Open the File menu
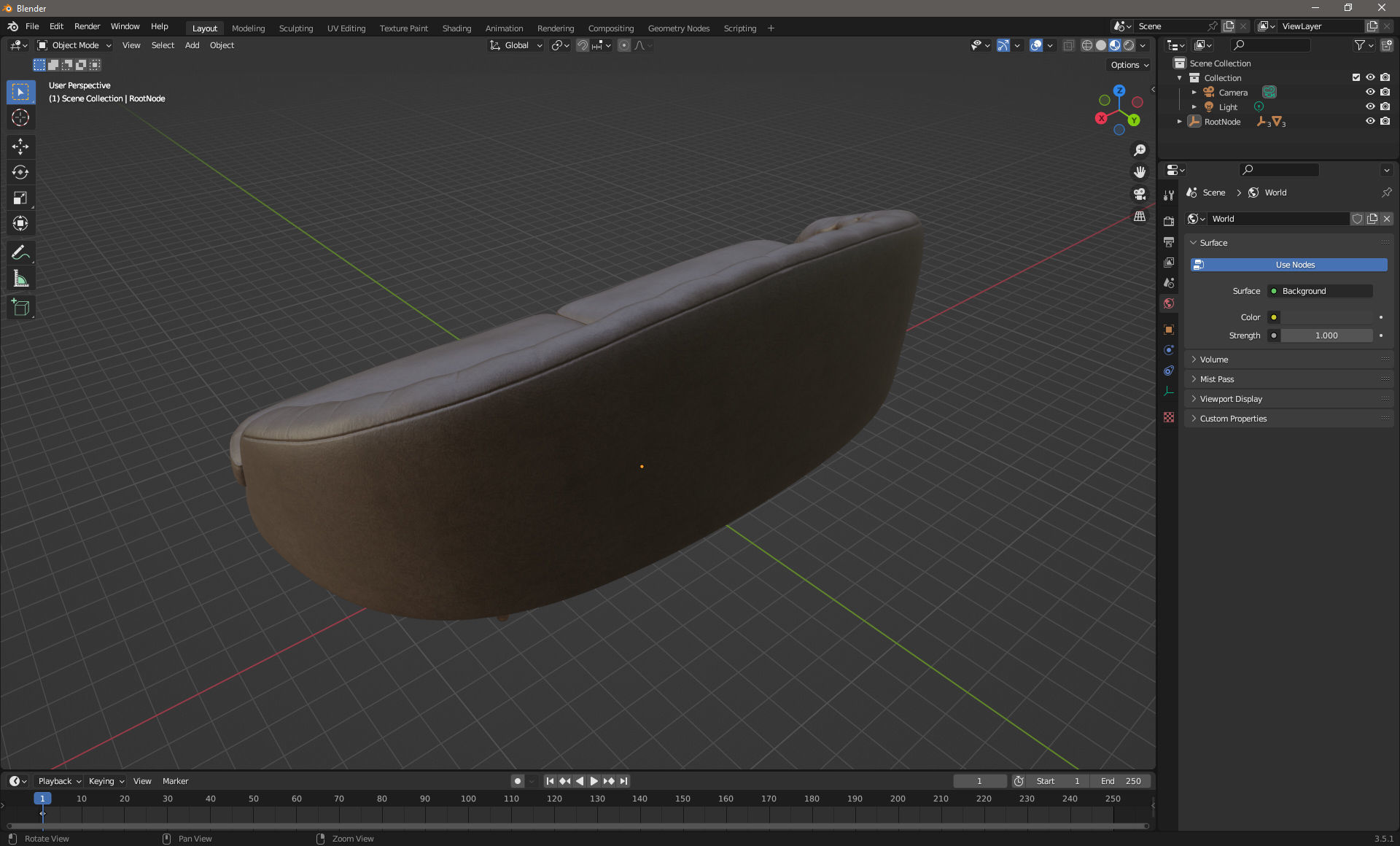 pyautogui.click(x=32, y=26)
